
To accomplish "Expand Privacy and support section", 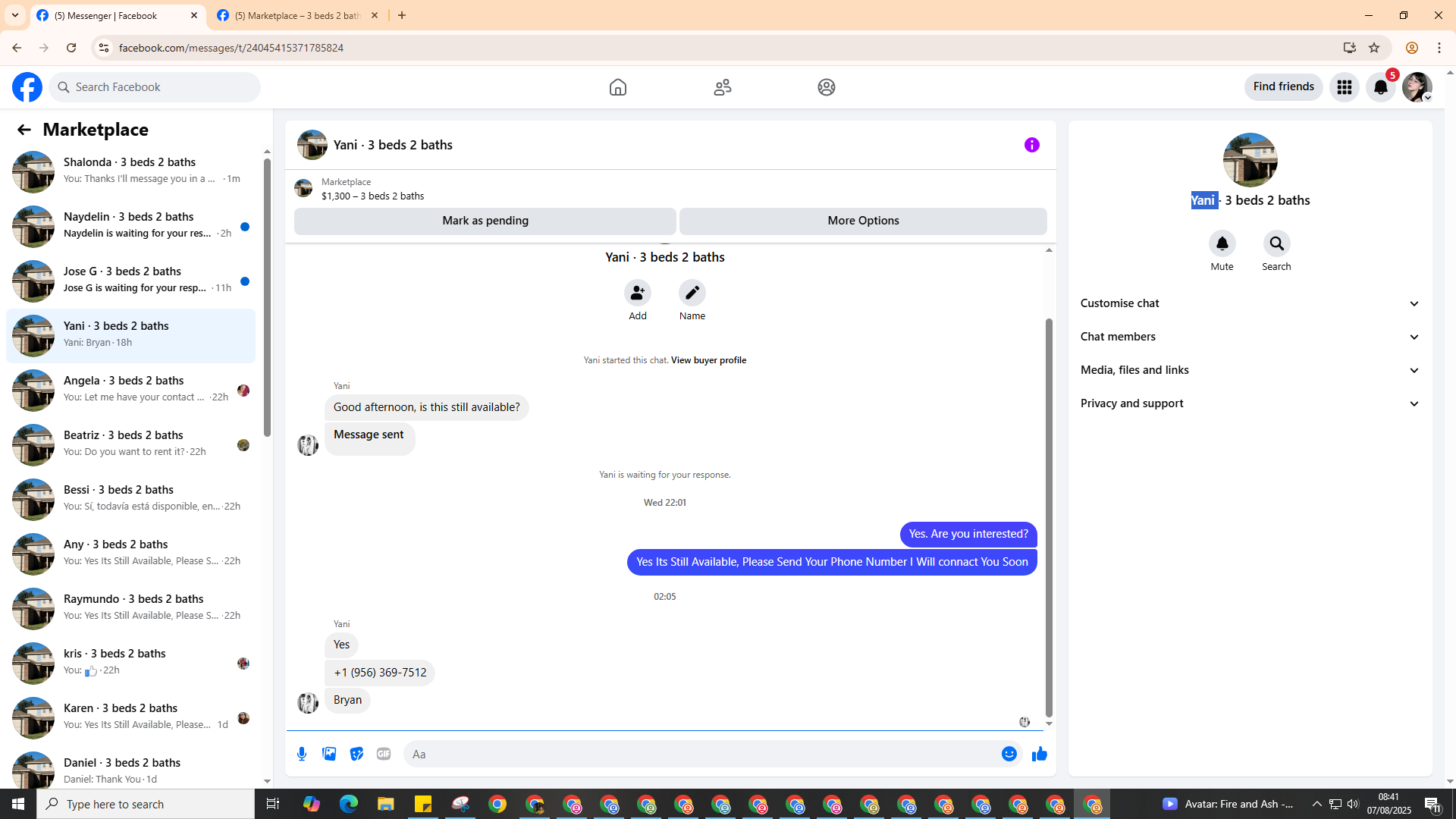I will (1250, 403).
